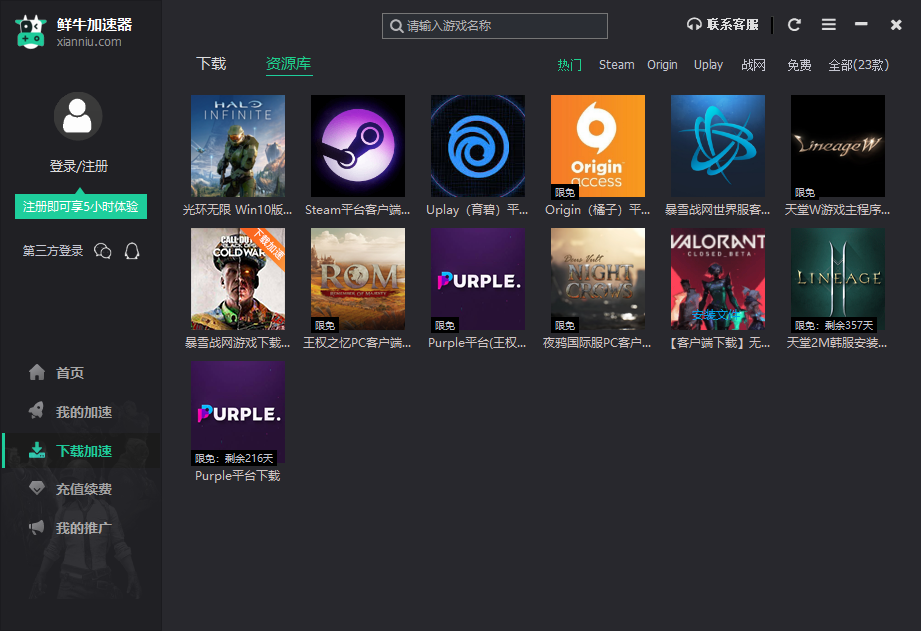
Task: Log in with the WeChat chat-bubble icon
Action: coord(104,251)
